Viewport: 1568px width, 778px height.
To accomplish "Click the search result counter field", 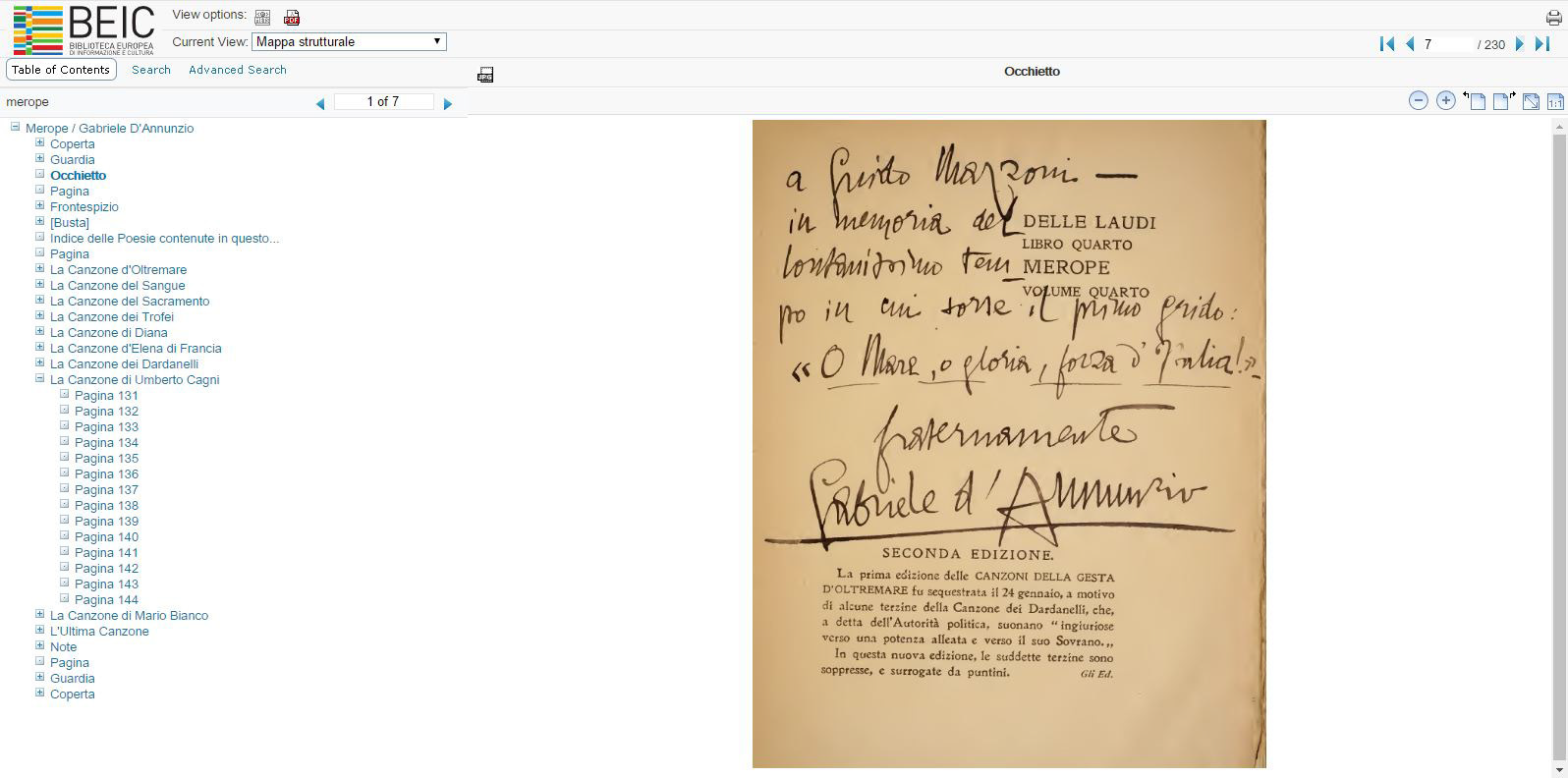I will click(383, 101).
